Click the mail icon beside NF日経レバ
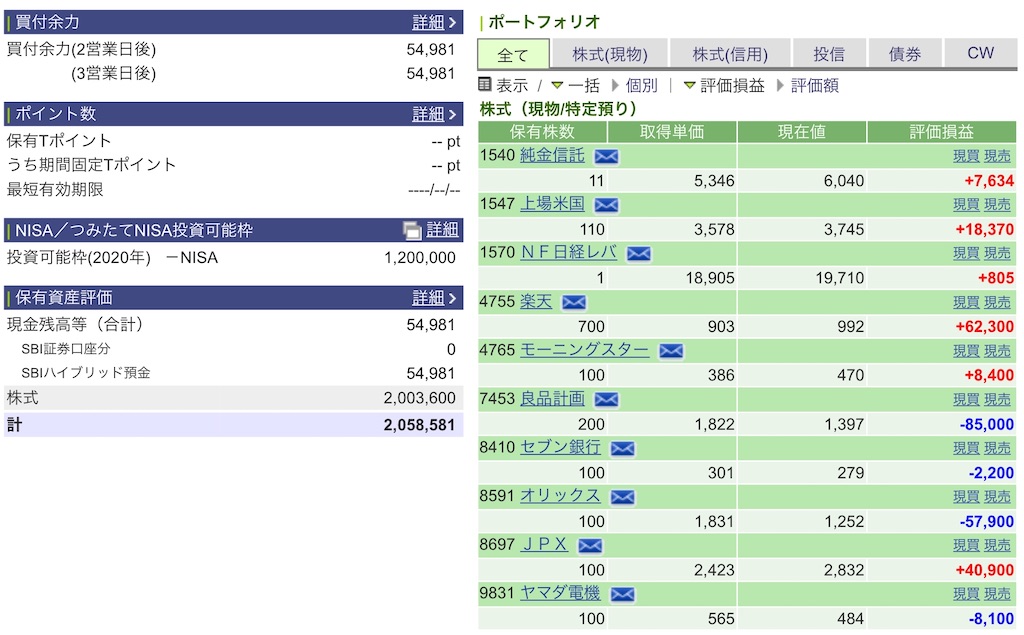Image resolution: width=1024 pixels, height=635 pixels. pos(638,253)
